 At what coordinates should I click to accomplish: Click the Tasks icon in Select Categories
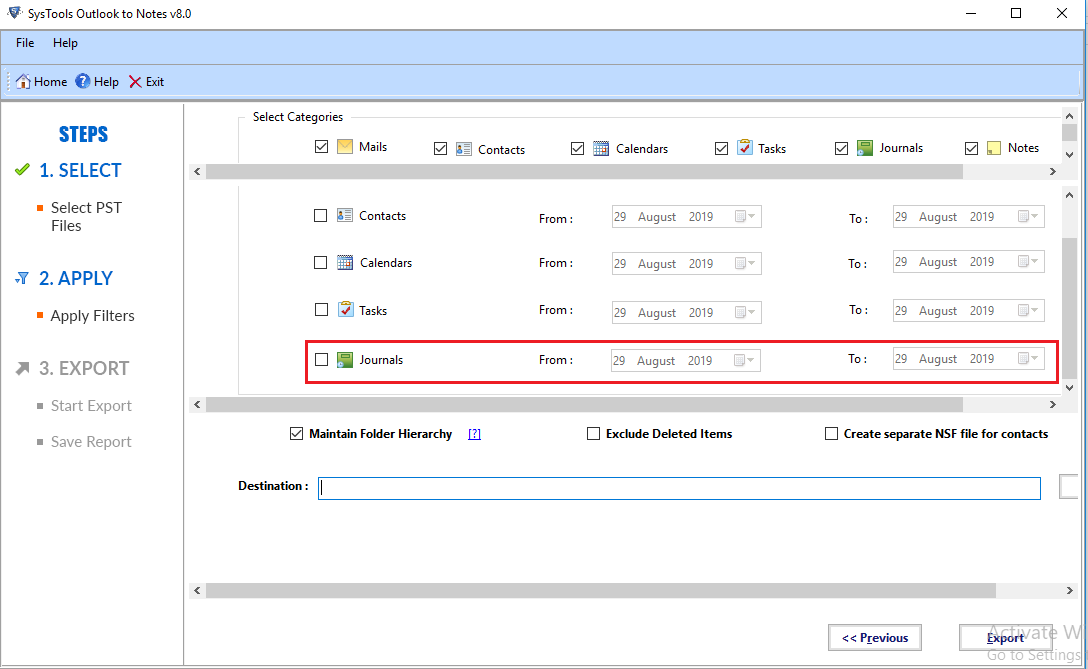[745, 147]
